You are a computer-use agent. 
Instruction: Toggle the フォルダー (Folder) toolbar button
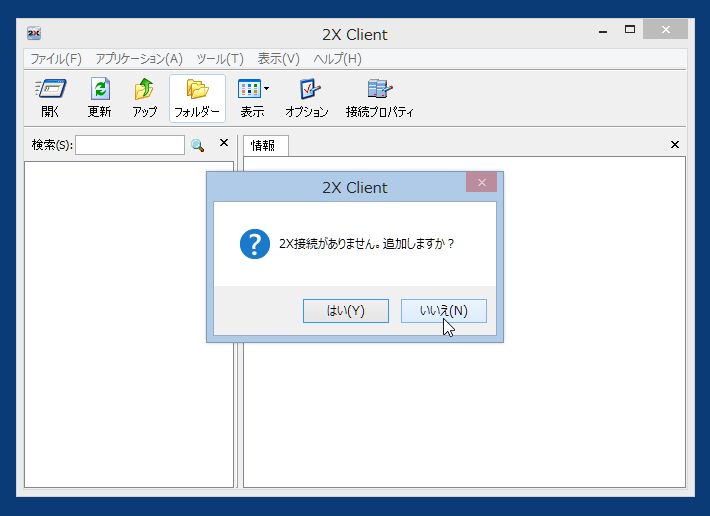point(197,98)
